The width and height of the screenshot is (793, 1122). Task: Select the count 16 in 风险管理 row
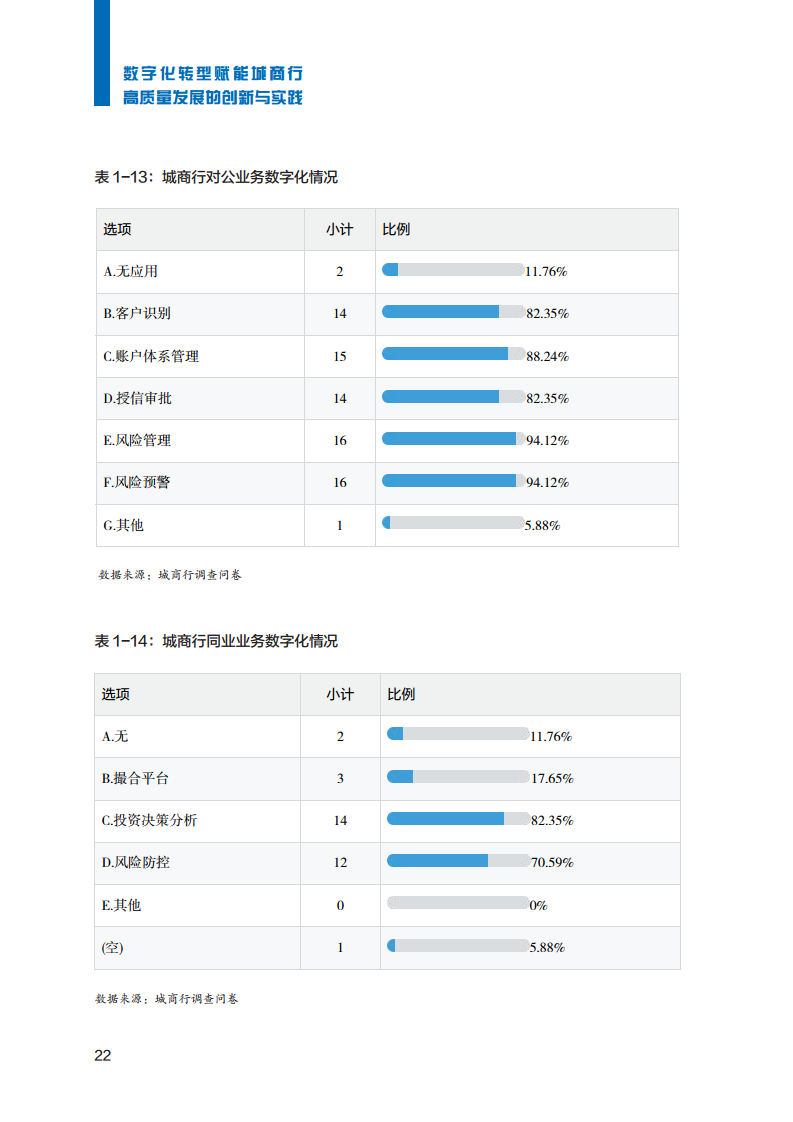[340, 441]
